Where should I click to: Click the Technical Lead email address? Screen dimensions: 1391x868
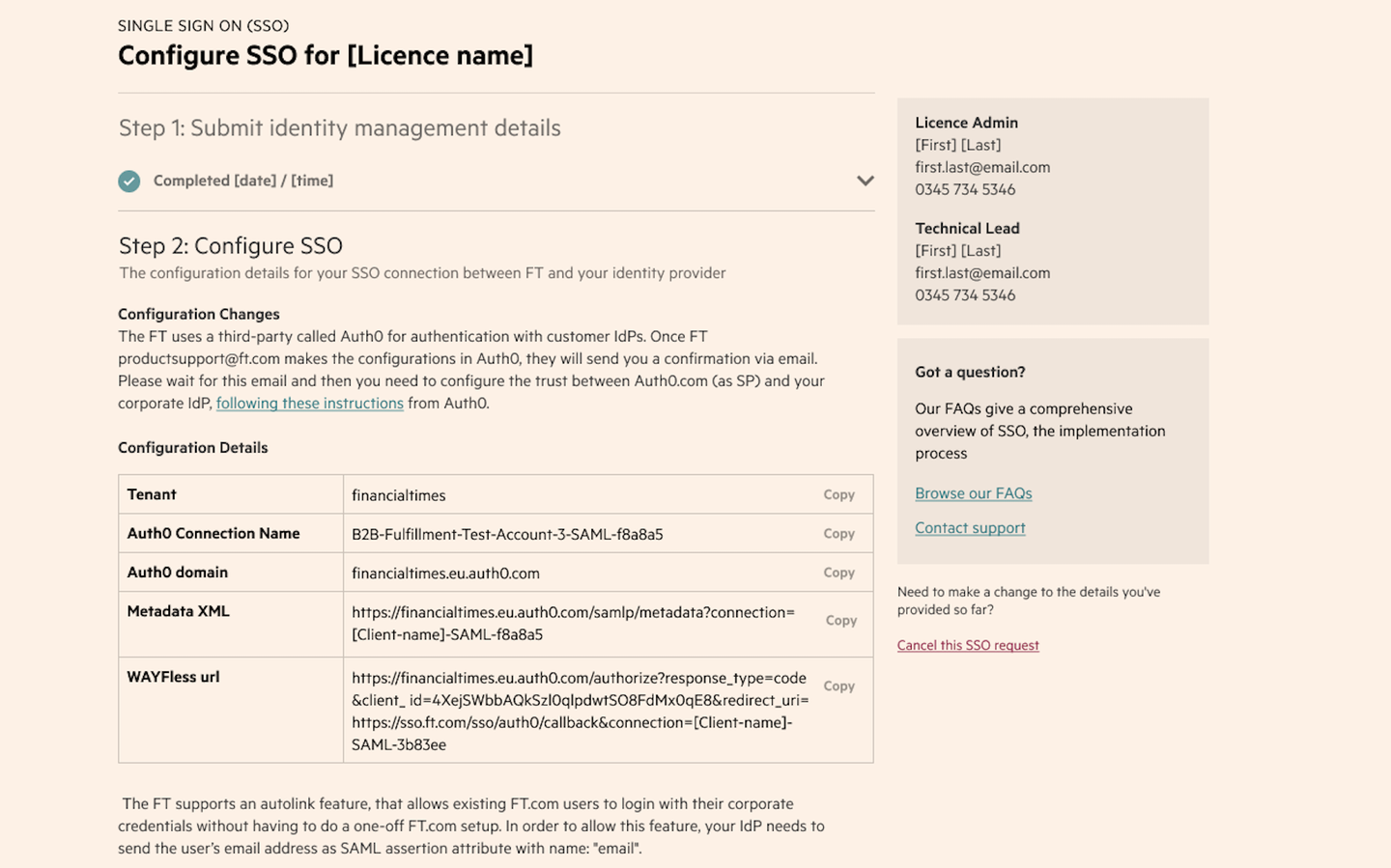click(x=982, y=273)
